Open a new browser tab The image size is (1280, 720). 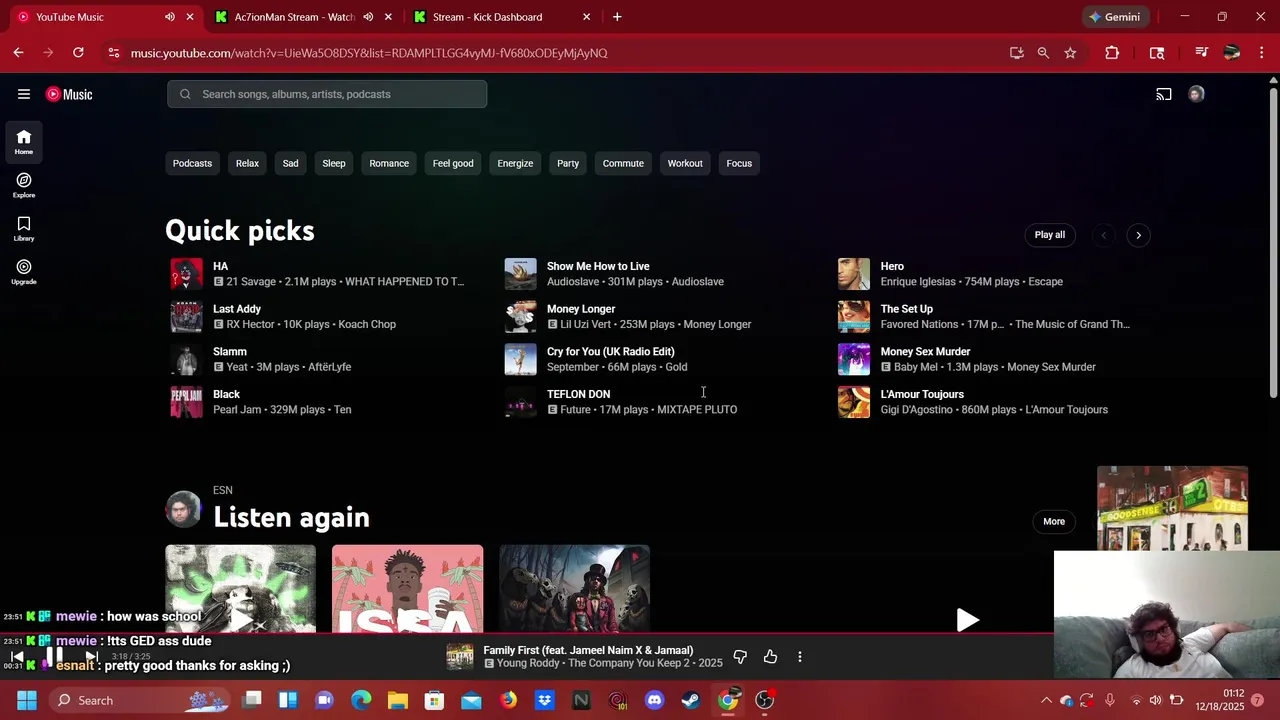click(617, 17)
